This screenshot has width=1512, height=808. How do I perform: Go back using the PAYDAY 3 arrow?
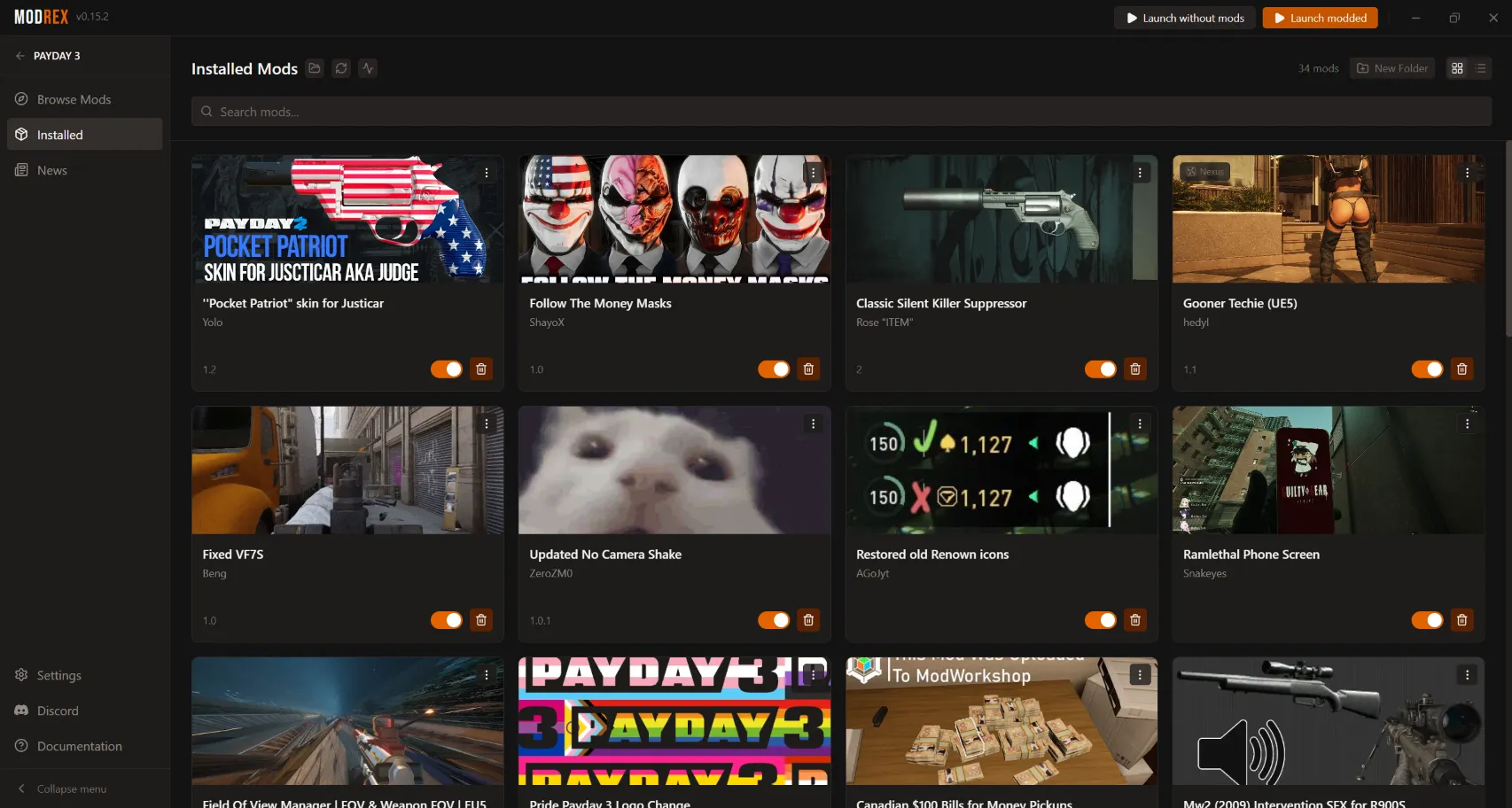(x=20, y=56)
